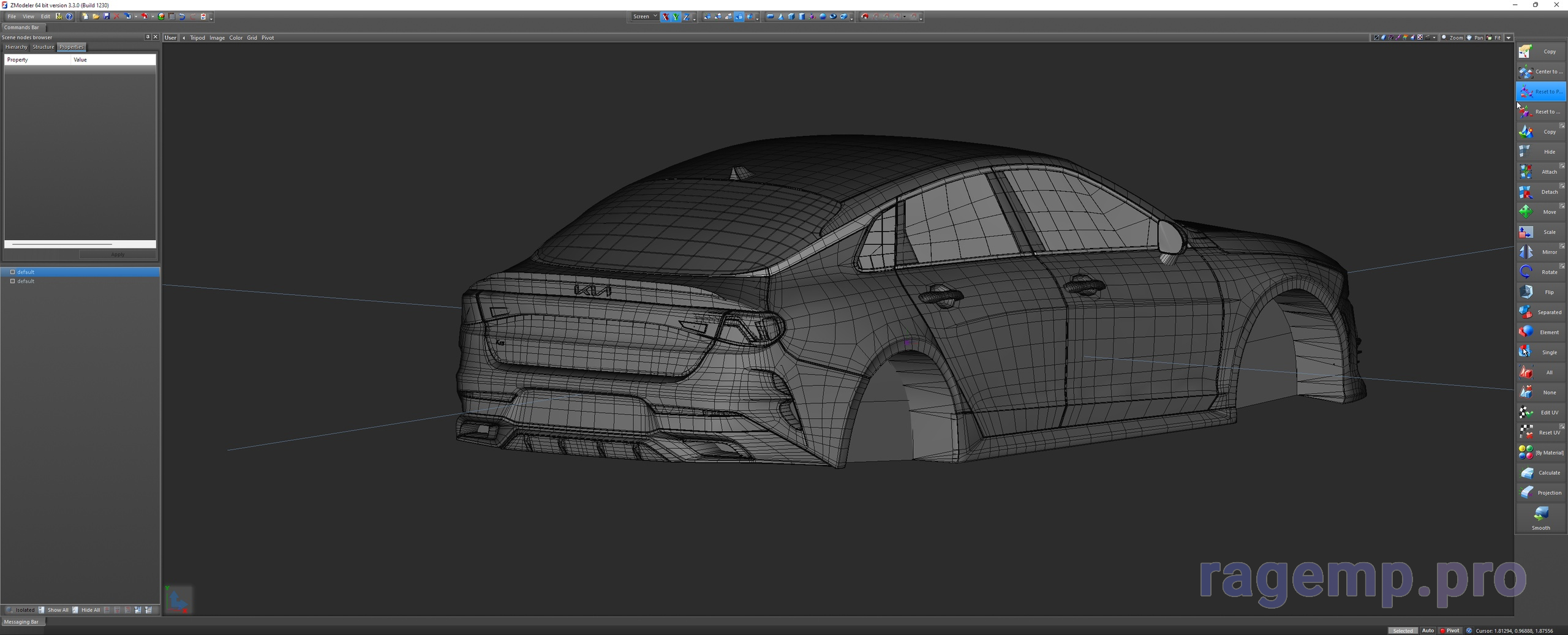
Task: Click the blue Help question-mark icon
Action: click(69, 17)
